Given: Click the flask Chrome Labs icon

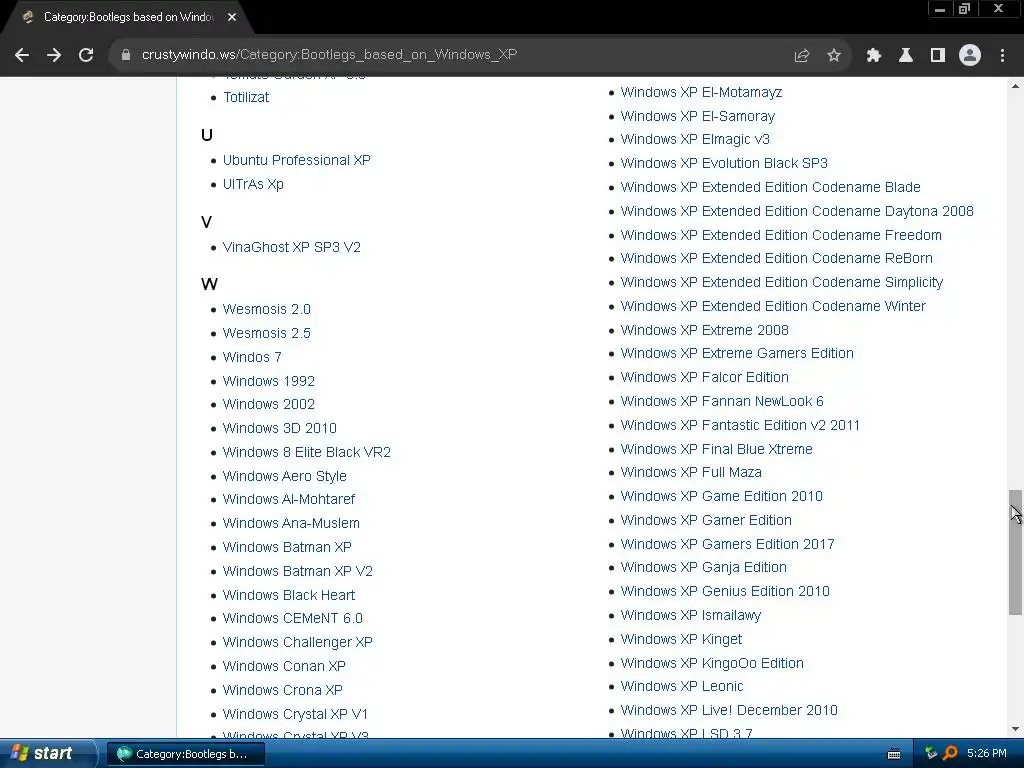Looking at the screenshot, I should tap(906, 56).
